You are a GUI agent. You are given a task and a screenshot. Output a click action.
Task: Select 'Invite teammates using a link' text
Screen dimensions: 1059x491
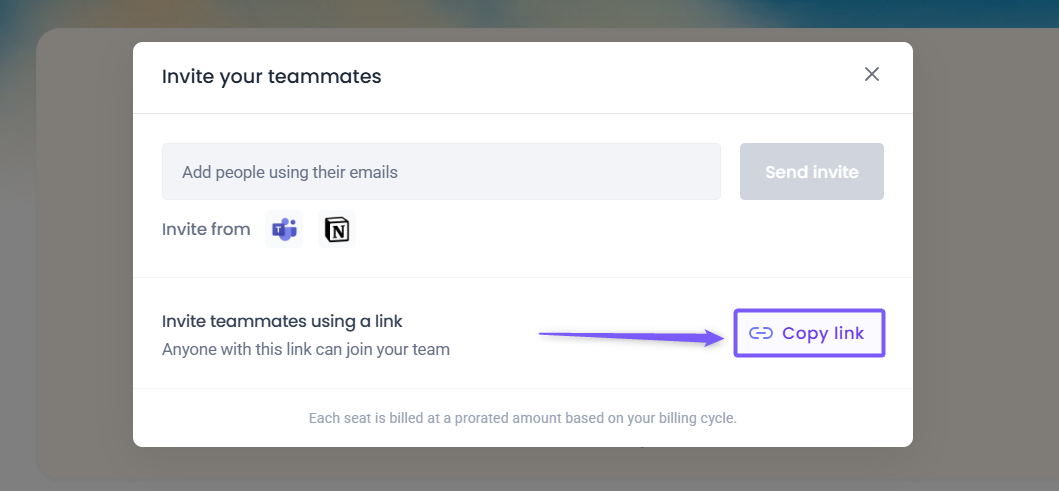pos(282,321)
